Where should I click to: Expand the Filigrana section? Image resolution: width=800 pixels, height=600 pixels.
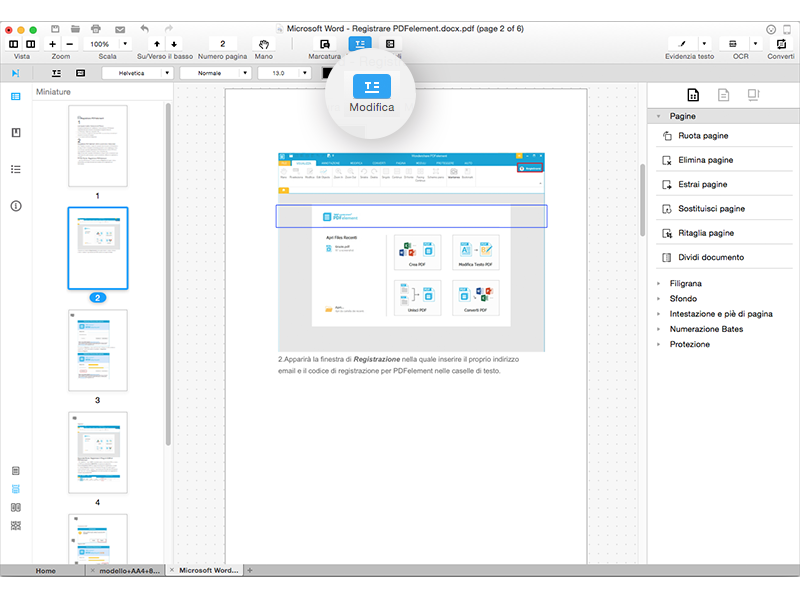[659, 284]
